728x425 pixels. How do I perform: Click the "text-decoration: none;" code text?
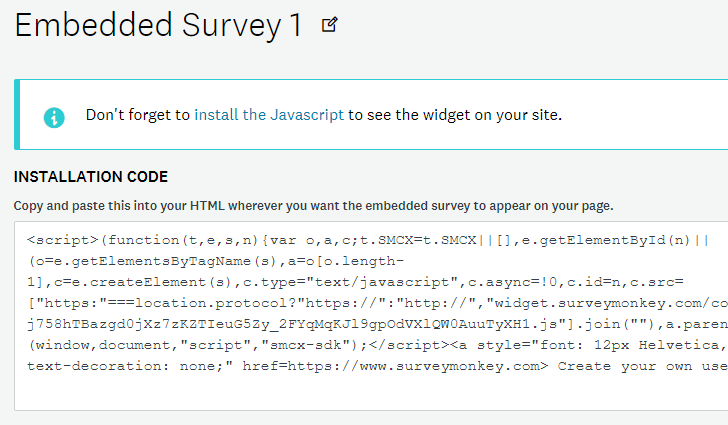point(130,366)
